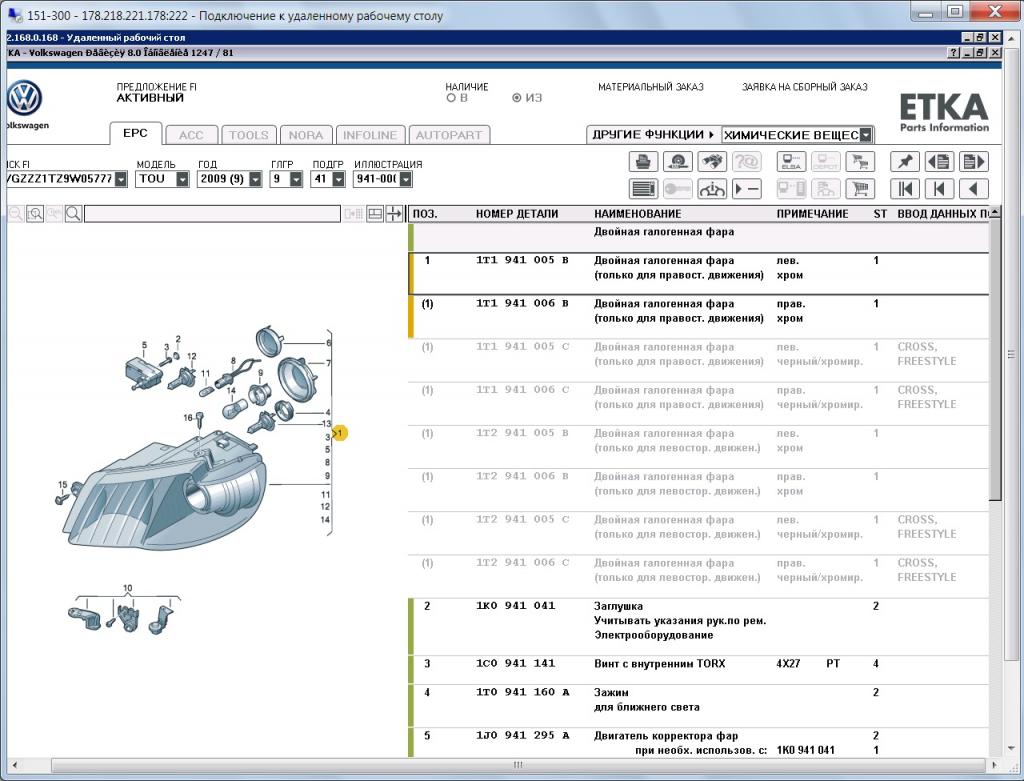Select the НАЛИЧИЕ 'ИЗ' radio button
This screenshot has width=1024, height=781.
[x=517, y=98]
